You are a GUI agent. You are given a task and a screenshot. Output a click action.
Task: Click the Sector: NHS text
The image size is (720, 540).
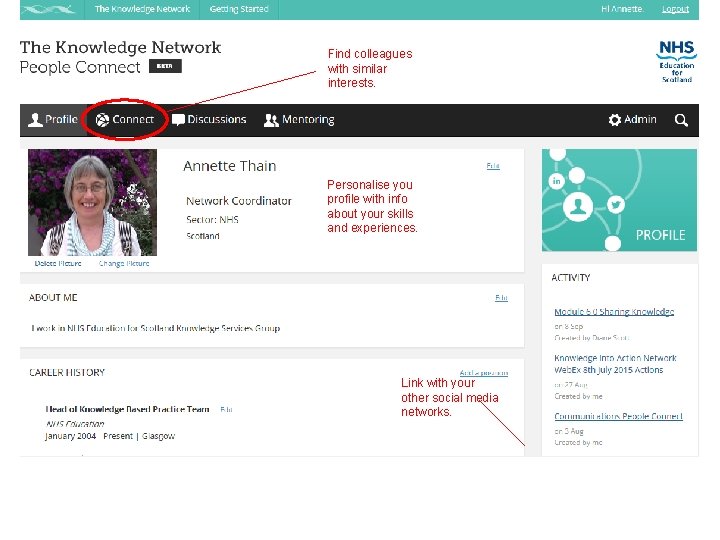[x=212, y=220]
